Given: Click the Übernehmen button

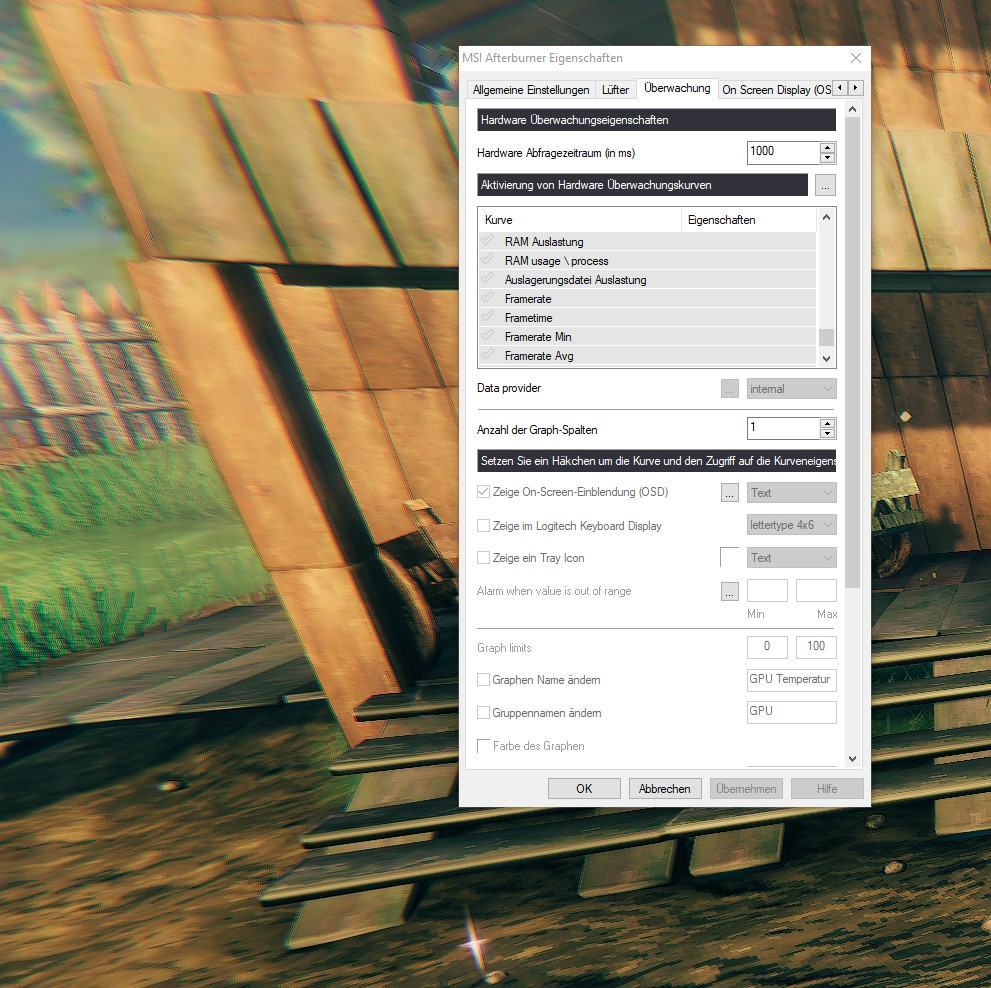Looking at the screenshot, I should pyautogui.click(x=746, y=789).
